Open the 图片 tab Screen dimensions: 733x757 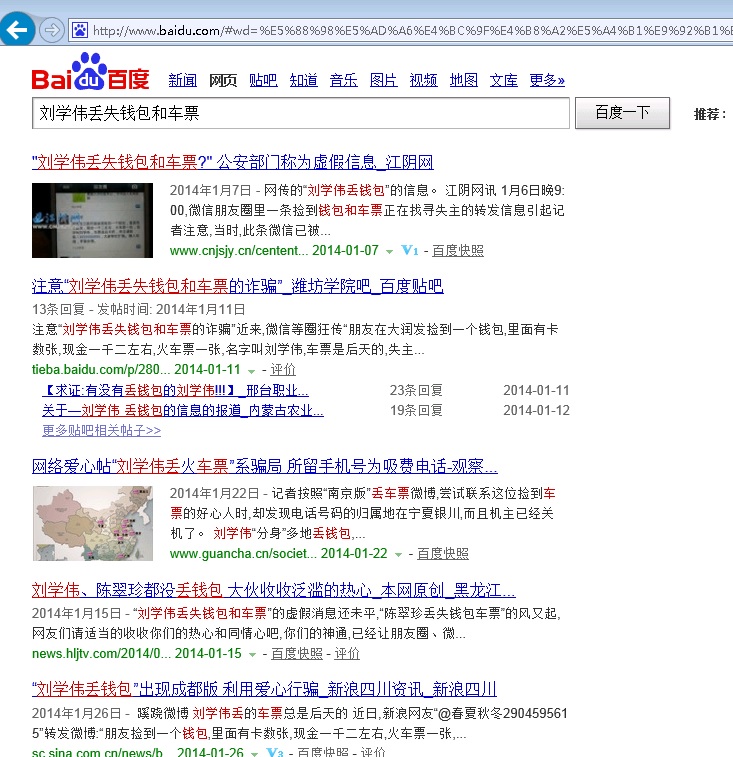(x=383, y=80)
